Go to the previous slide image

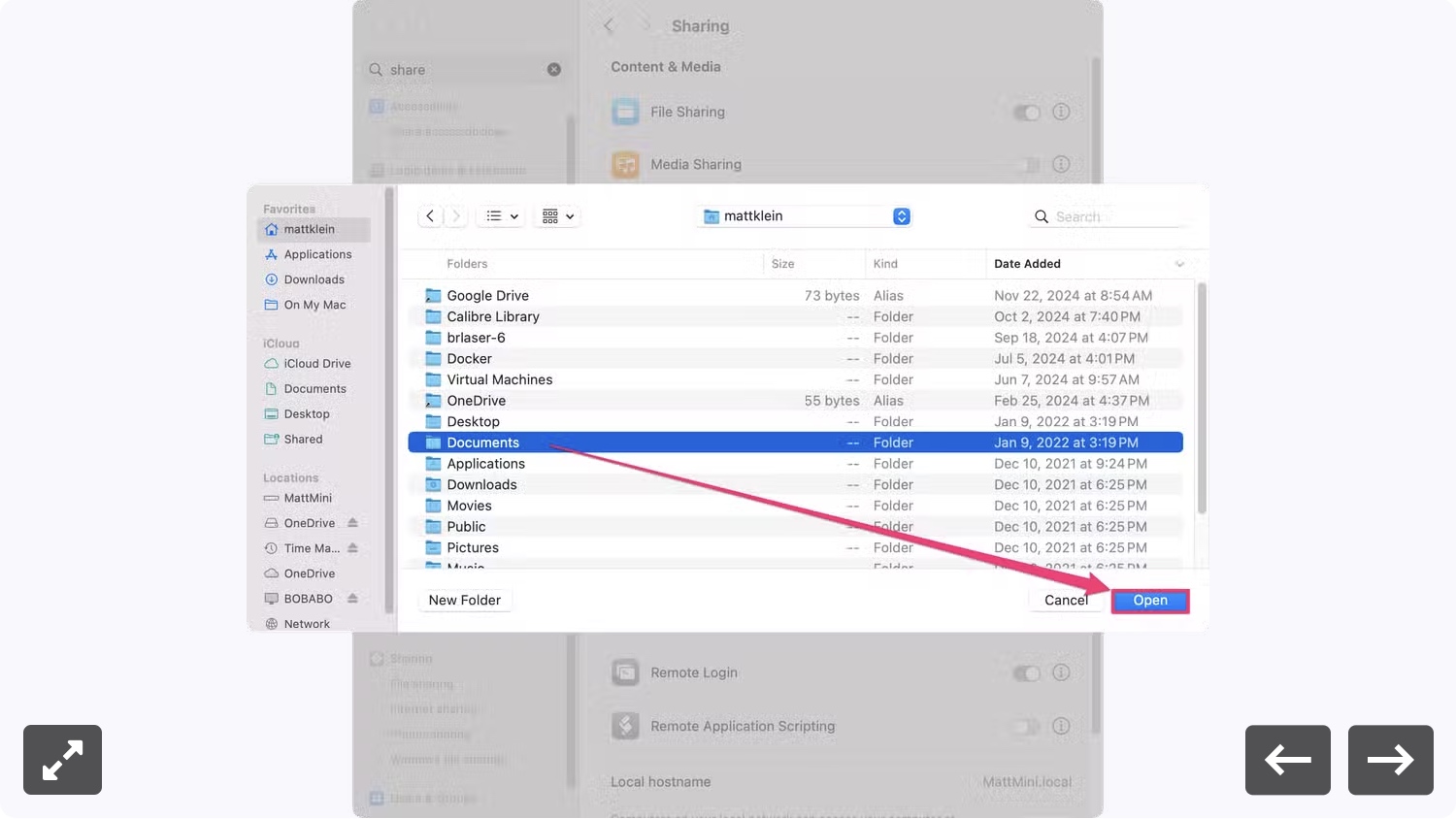[1288, 761]
